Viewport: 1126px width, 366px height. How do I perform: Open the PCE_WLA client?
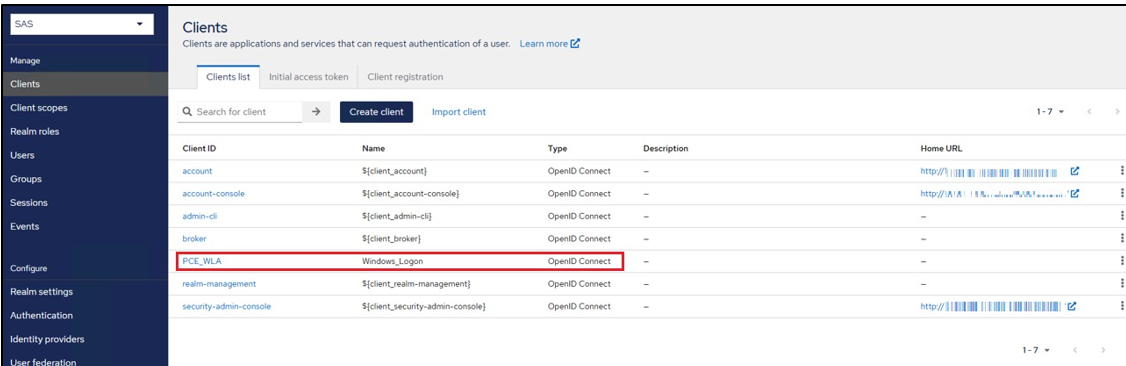point(202,261)
